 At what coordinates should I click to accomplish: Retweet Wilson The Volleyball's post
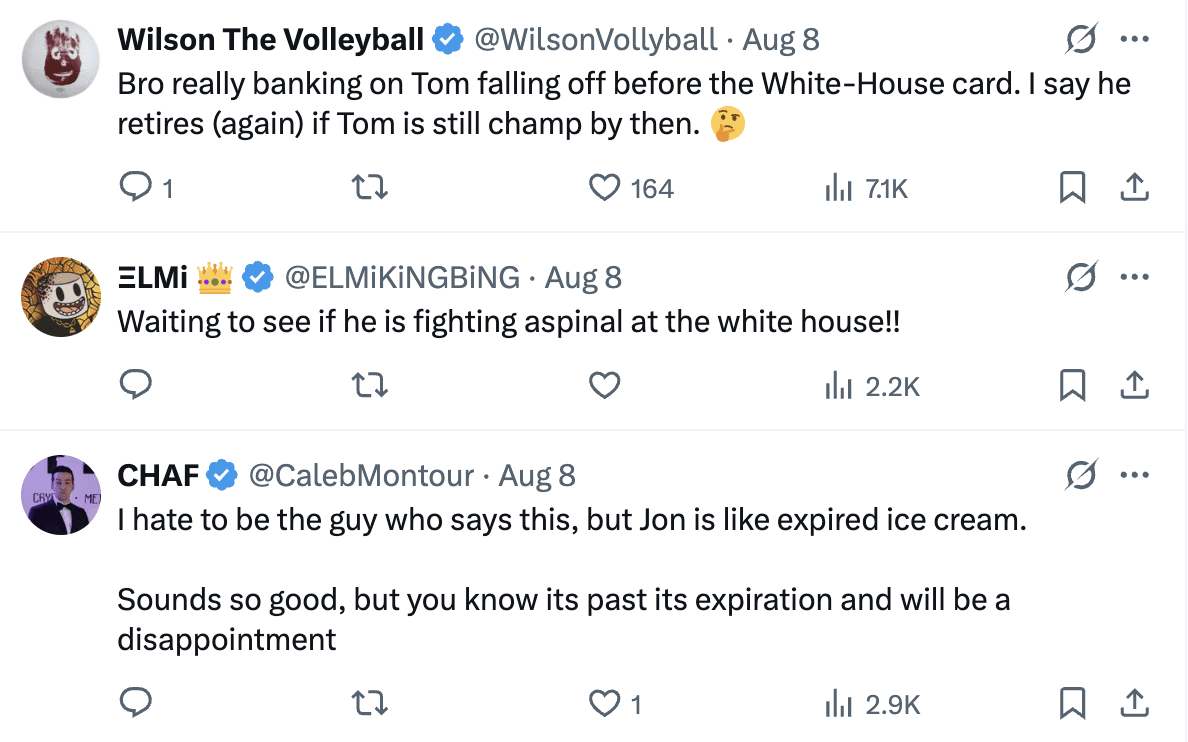coord(371,188)
